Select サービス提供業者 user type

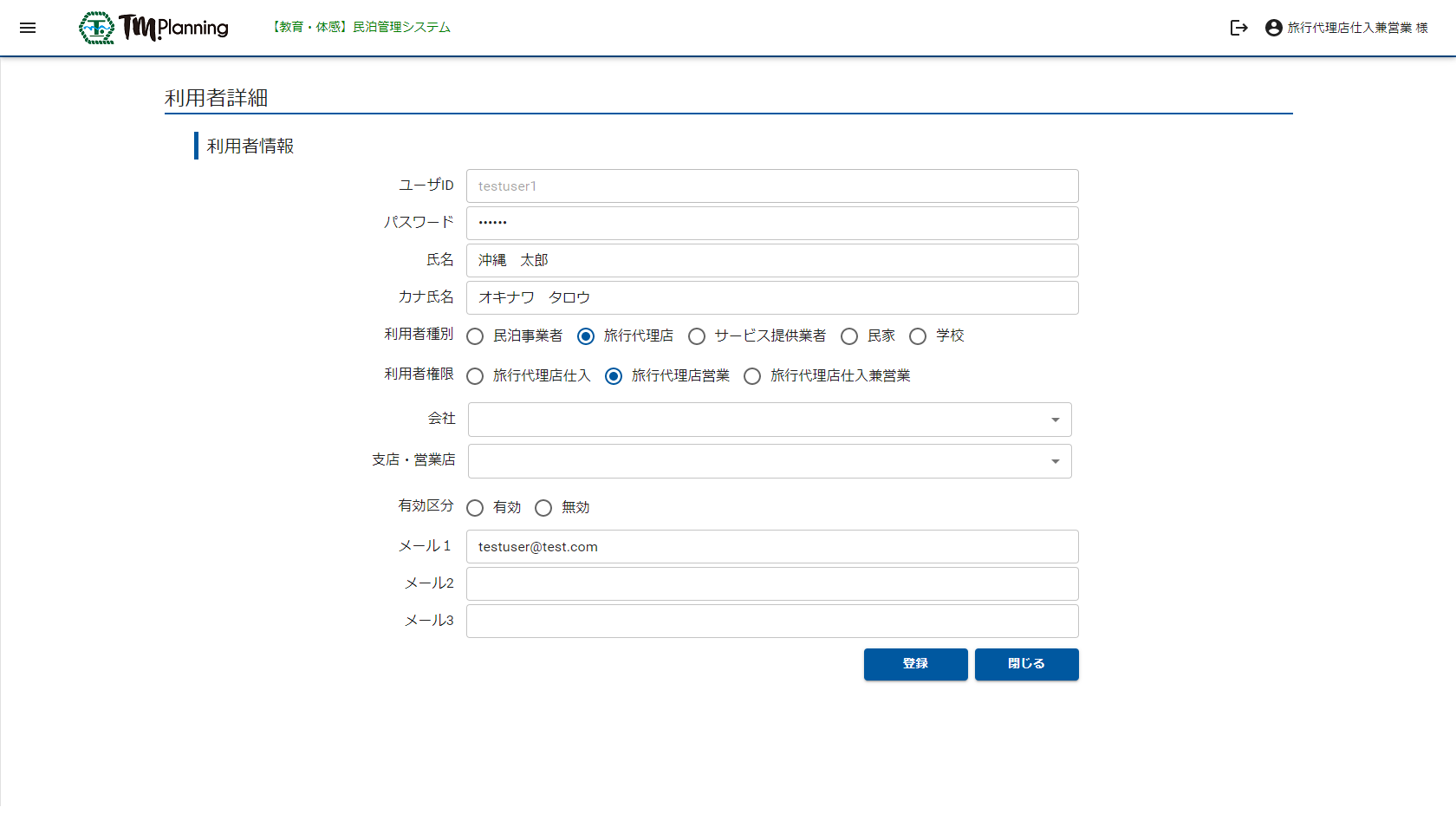[x=697, y=336]
